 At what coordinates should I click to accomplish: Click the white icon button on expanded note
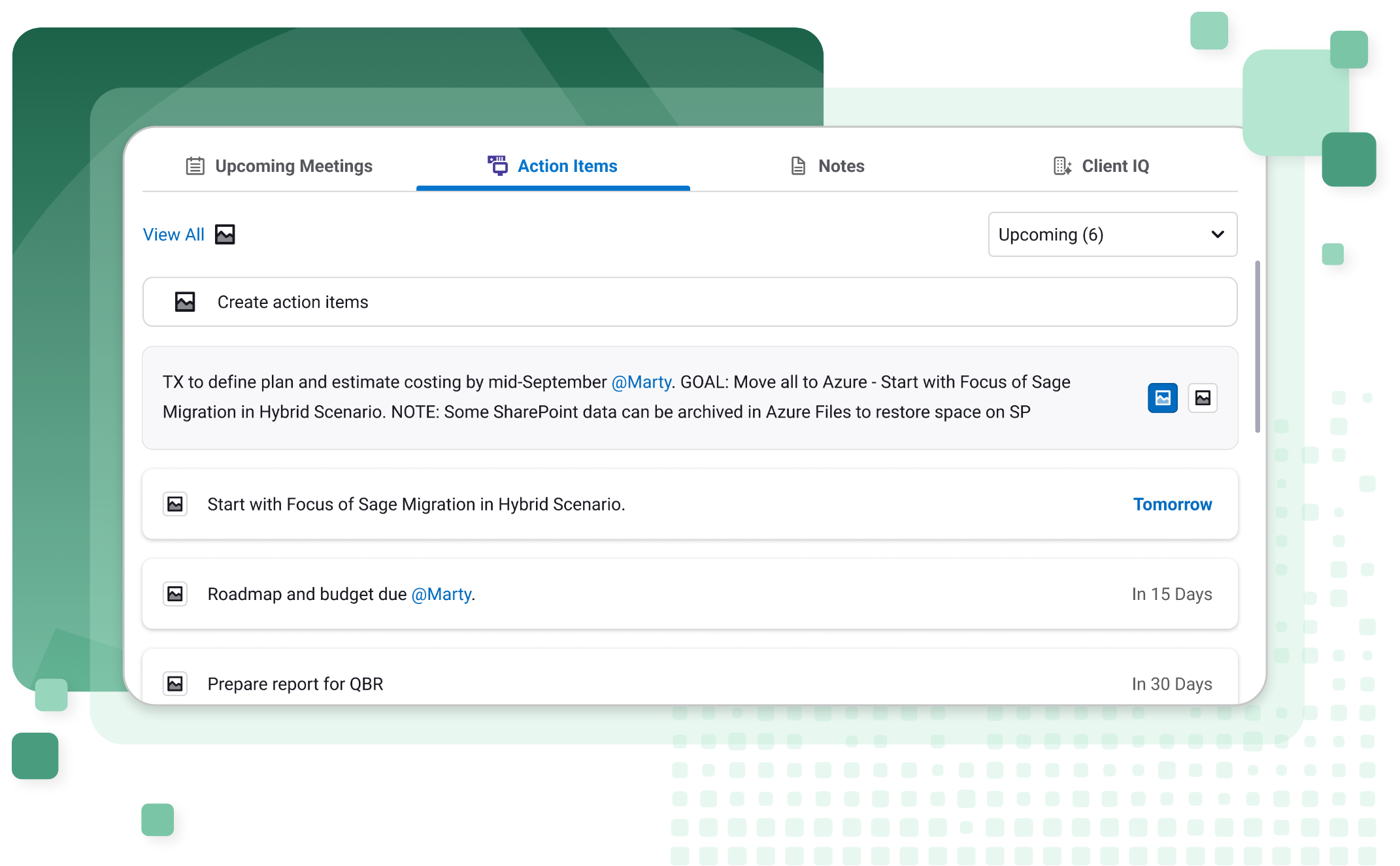(1203, 398)
